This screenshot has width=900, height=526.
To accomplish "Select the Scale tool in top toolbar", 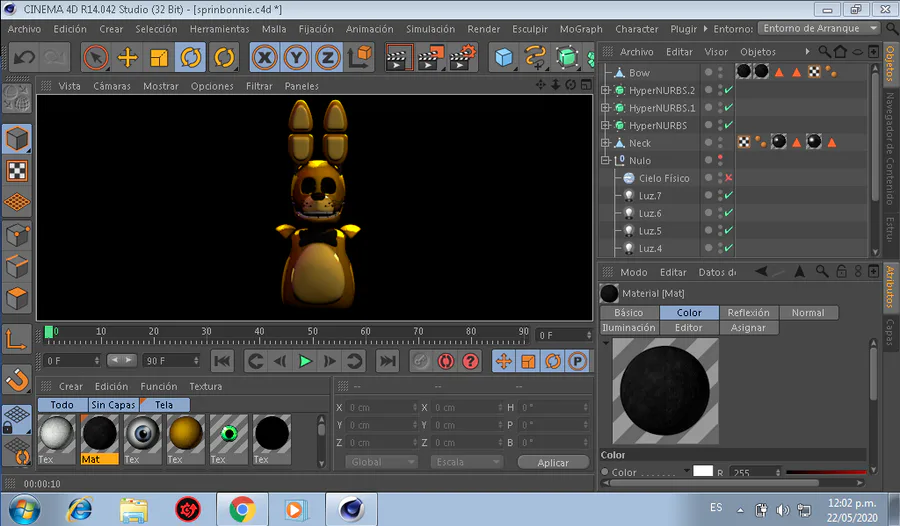I will [x=159, y=57].
